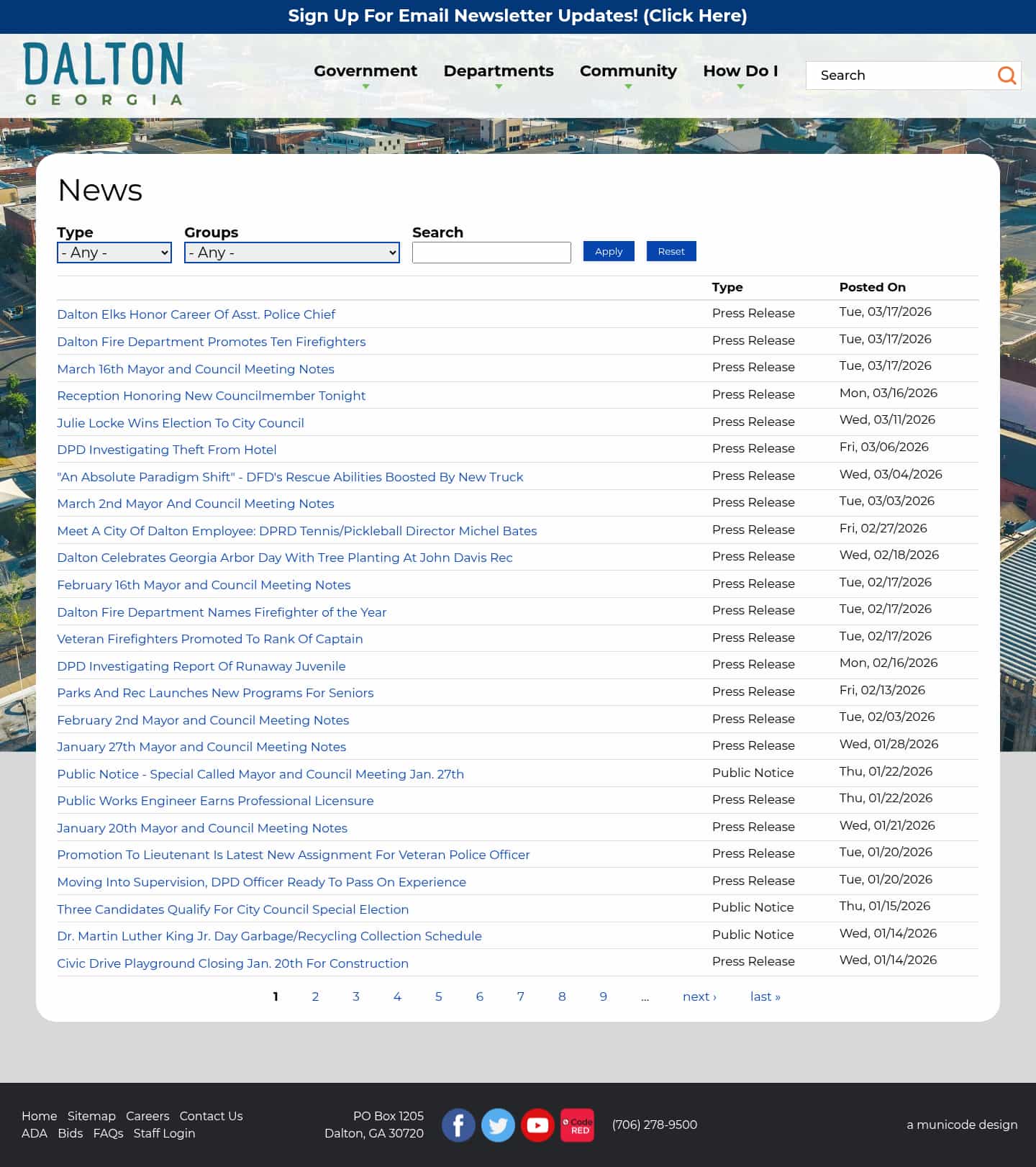The image size is (1036, 1167).
Task: Open Promotion To Lieutenant article
Action: [x=294, y=855]
